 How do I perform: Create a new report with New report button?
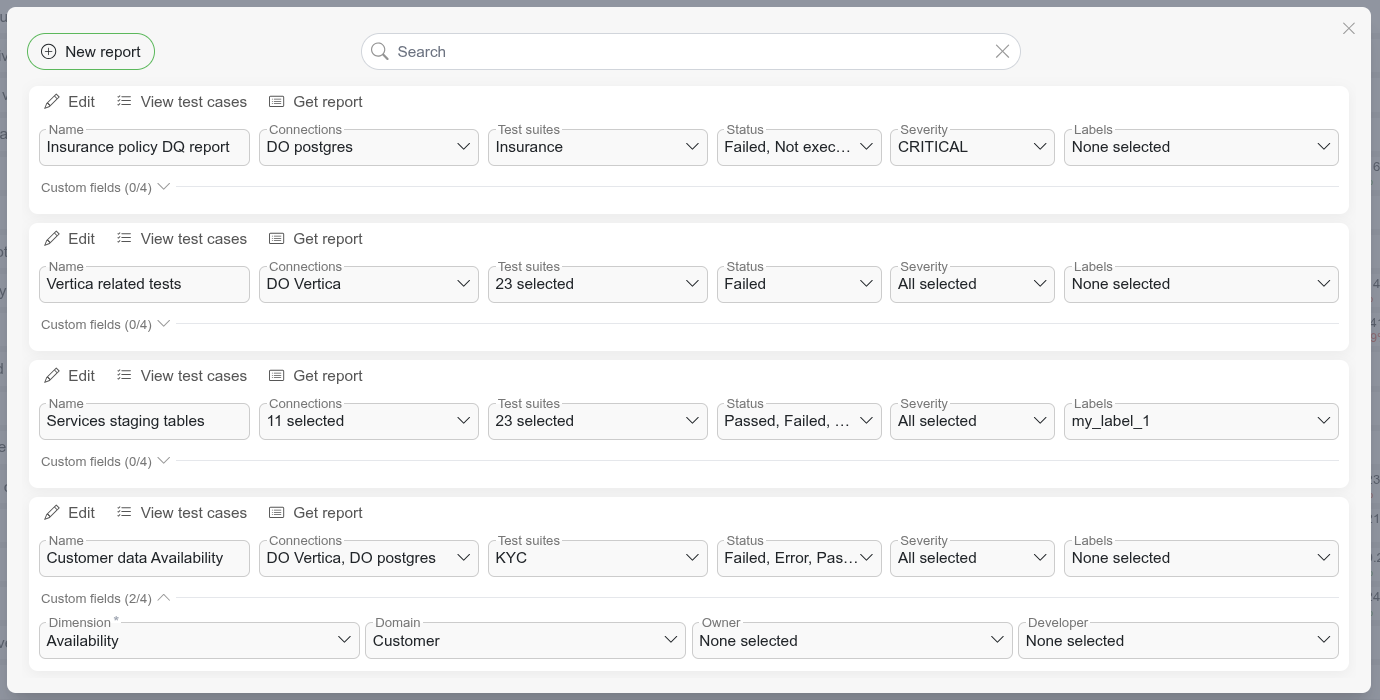(91, 52)
